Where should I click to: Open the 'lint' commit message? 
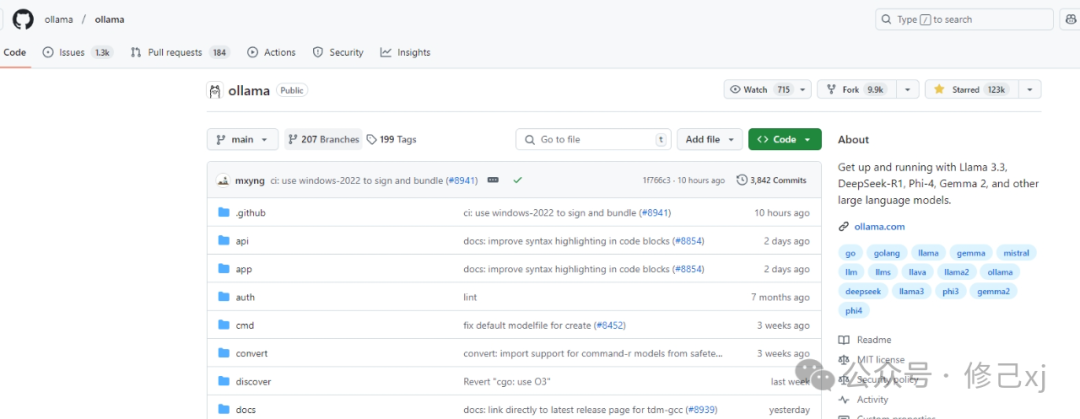click(x=470, y=297)
